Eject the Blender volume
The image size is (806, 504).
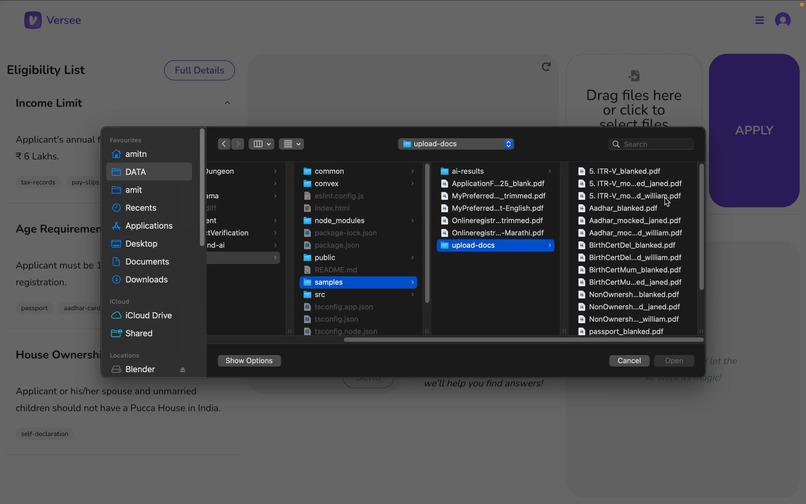click(x=182, y=369)
